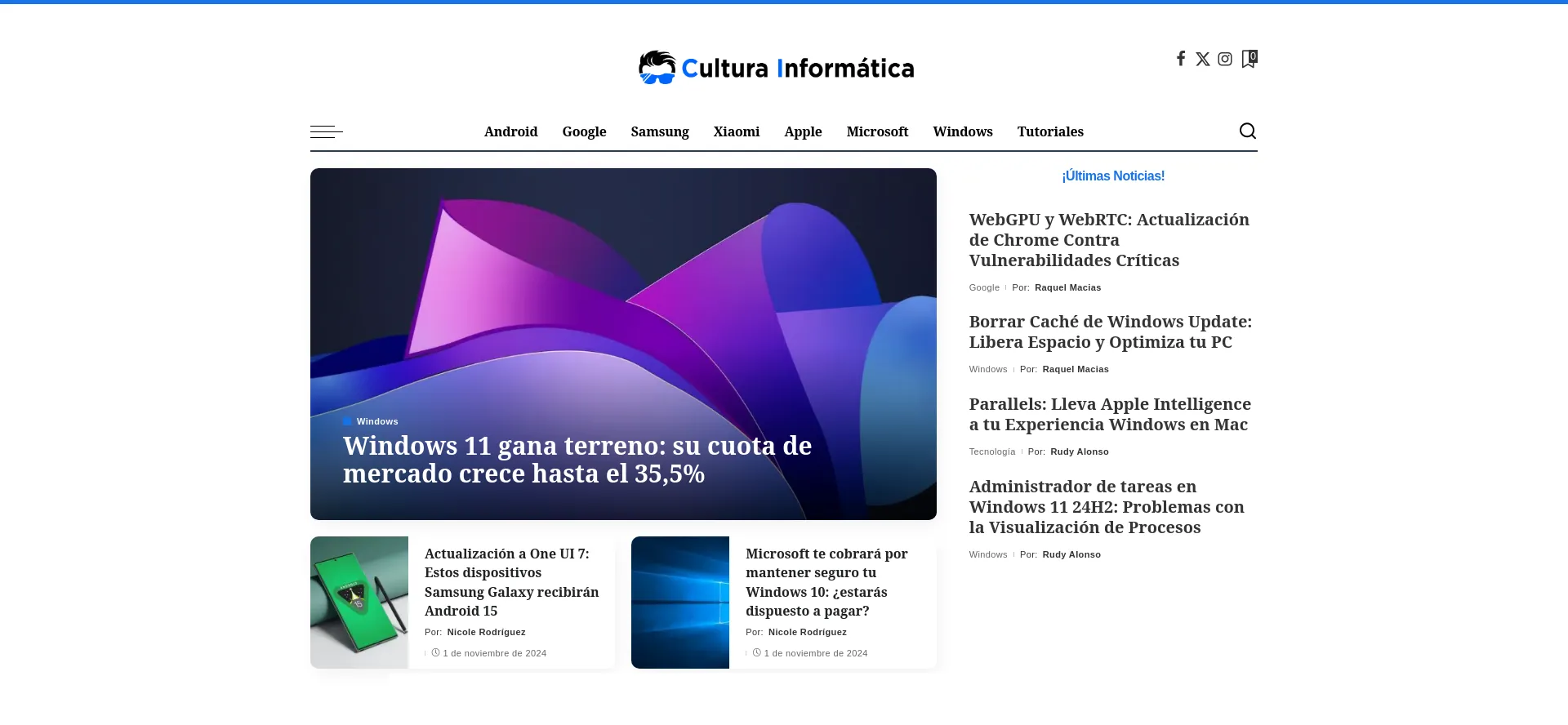This screenshot has height=725, width=1568.
Task: Open author Rudy Alonso under Administrador de tareas
Action: tap(1071, 554)
